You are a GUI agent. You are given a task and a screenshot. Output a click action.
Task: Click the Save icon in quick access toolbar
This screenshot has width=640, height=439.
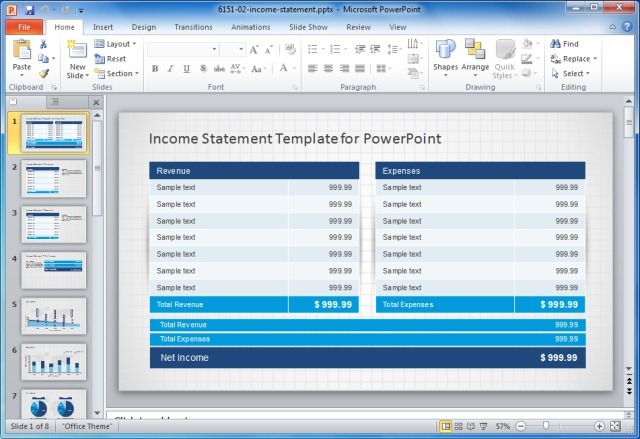tap(29, 9)
